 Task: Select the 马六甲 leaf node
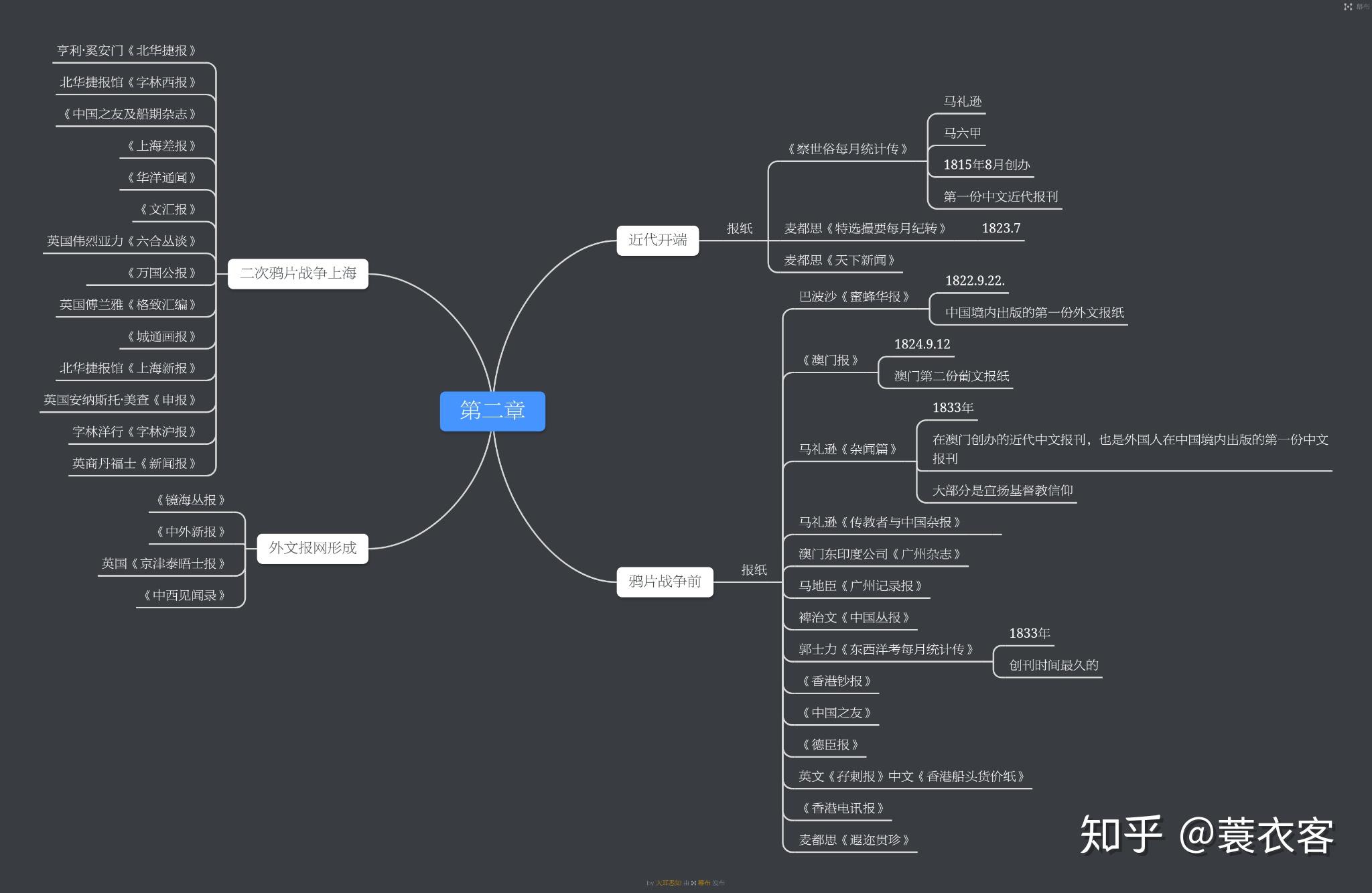coord(963,133)
